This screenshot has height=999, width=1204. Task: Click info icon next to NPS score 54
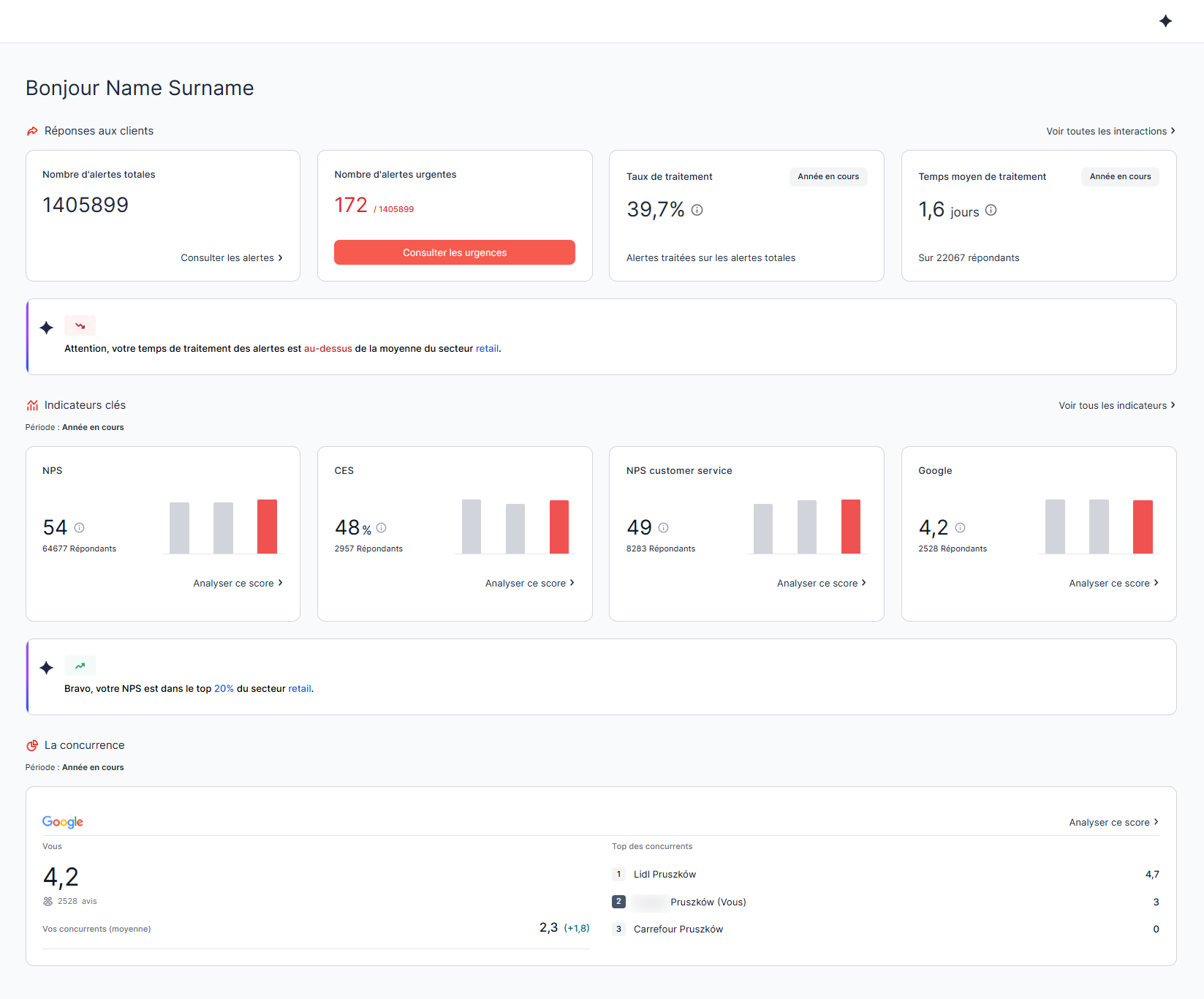(x=80, y=527)
